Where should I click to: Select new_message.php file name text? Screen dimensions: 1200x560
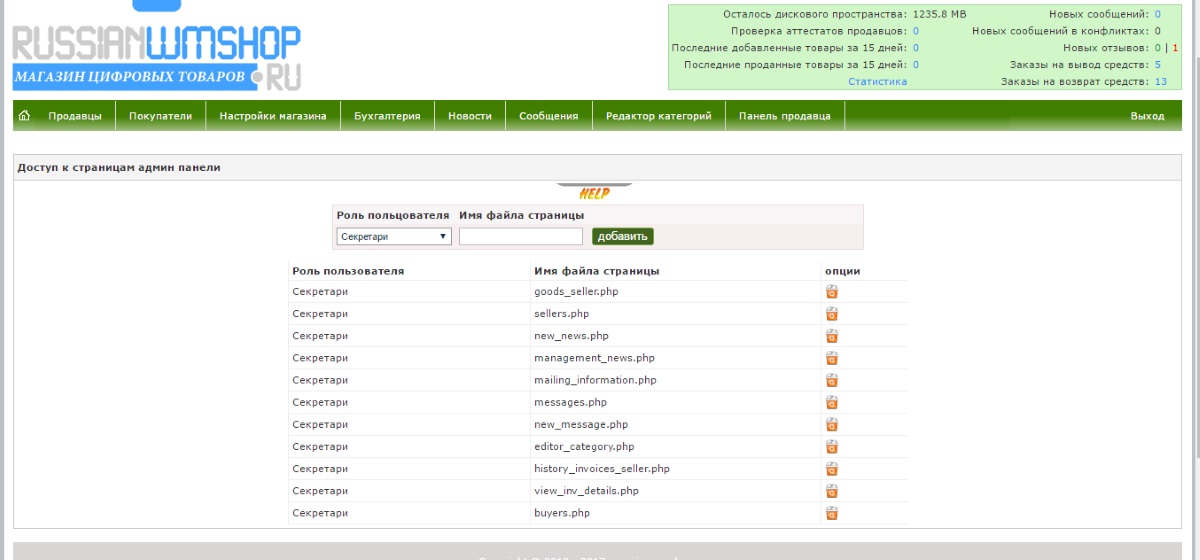(581, 425)
